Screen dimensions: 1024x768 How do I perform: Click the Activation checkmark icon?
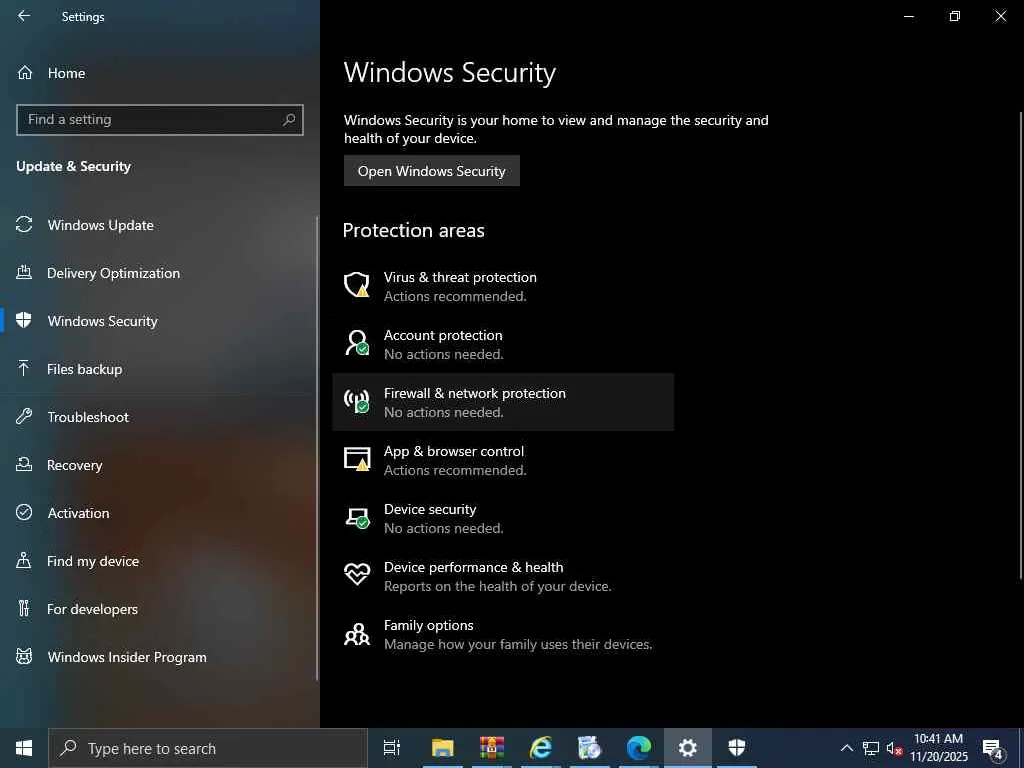click(x=24, y=512)
